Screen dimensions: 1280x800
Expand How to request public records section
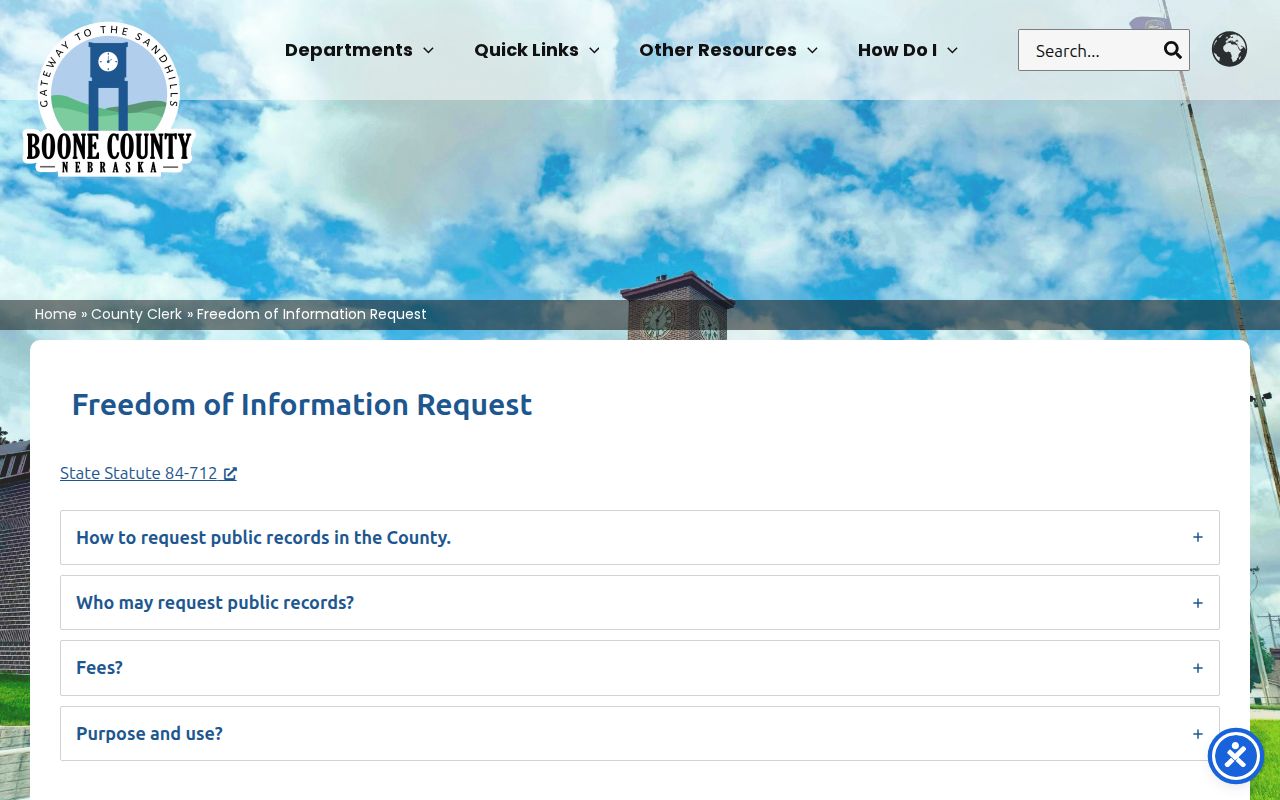[640, 538]
